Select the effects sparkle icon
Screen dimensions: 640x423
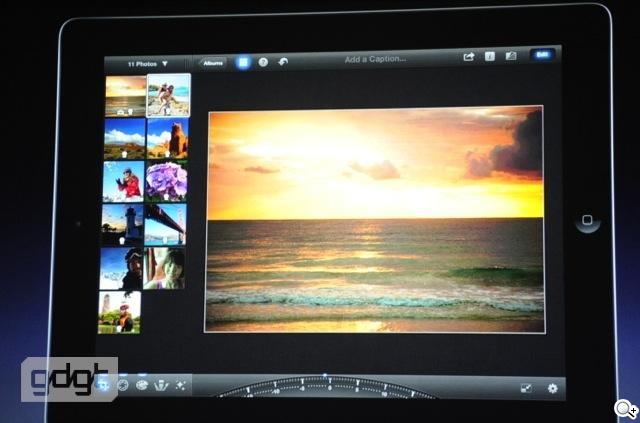(179, 385)
